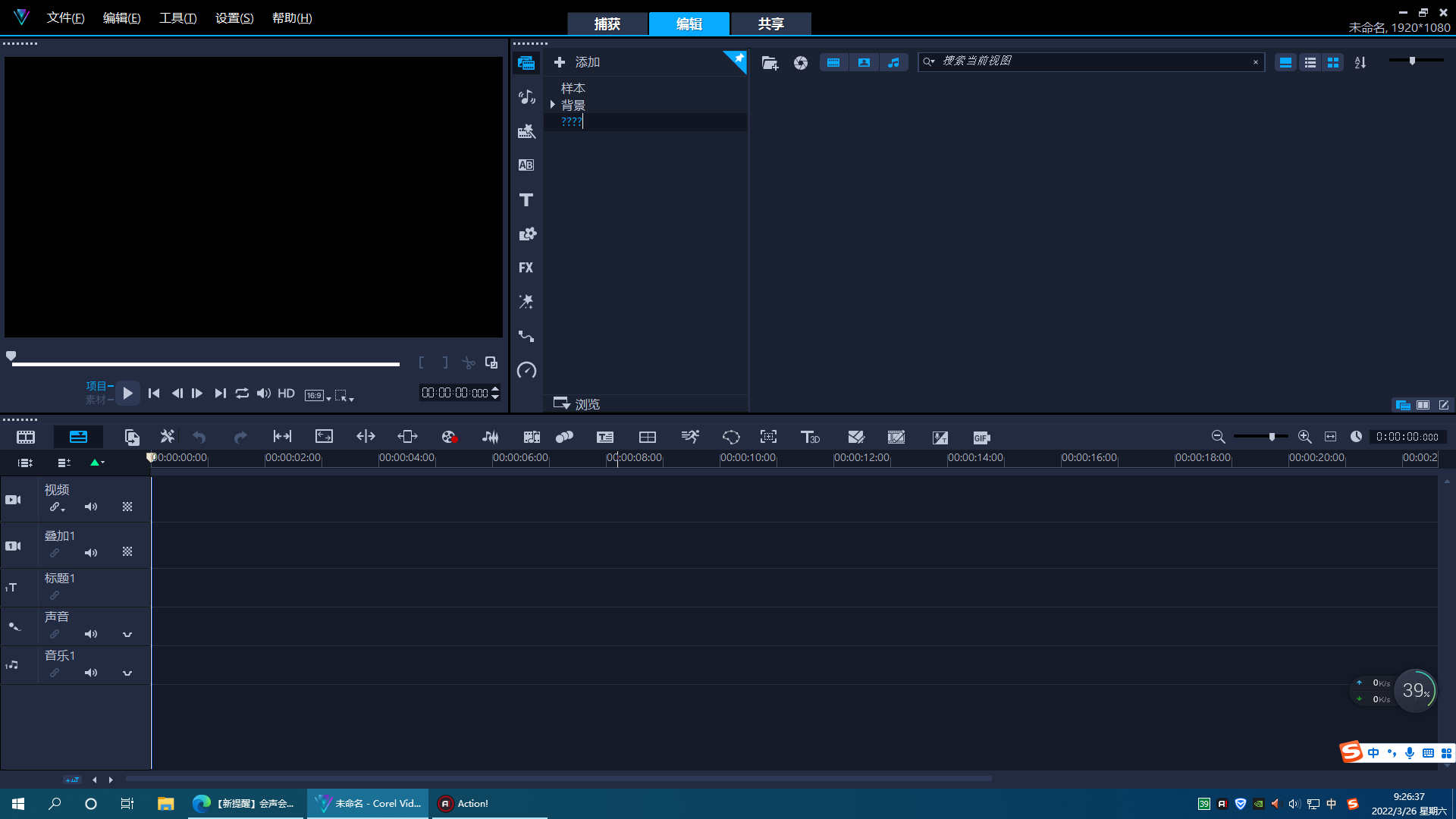This screenshot has width=1456, height=819.
Task: Click the search current view input field
Action: (1092, 61)
